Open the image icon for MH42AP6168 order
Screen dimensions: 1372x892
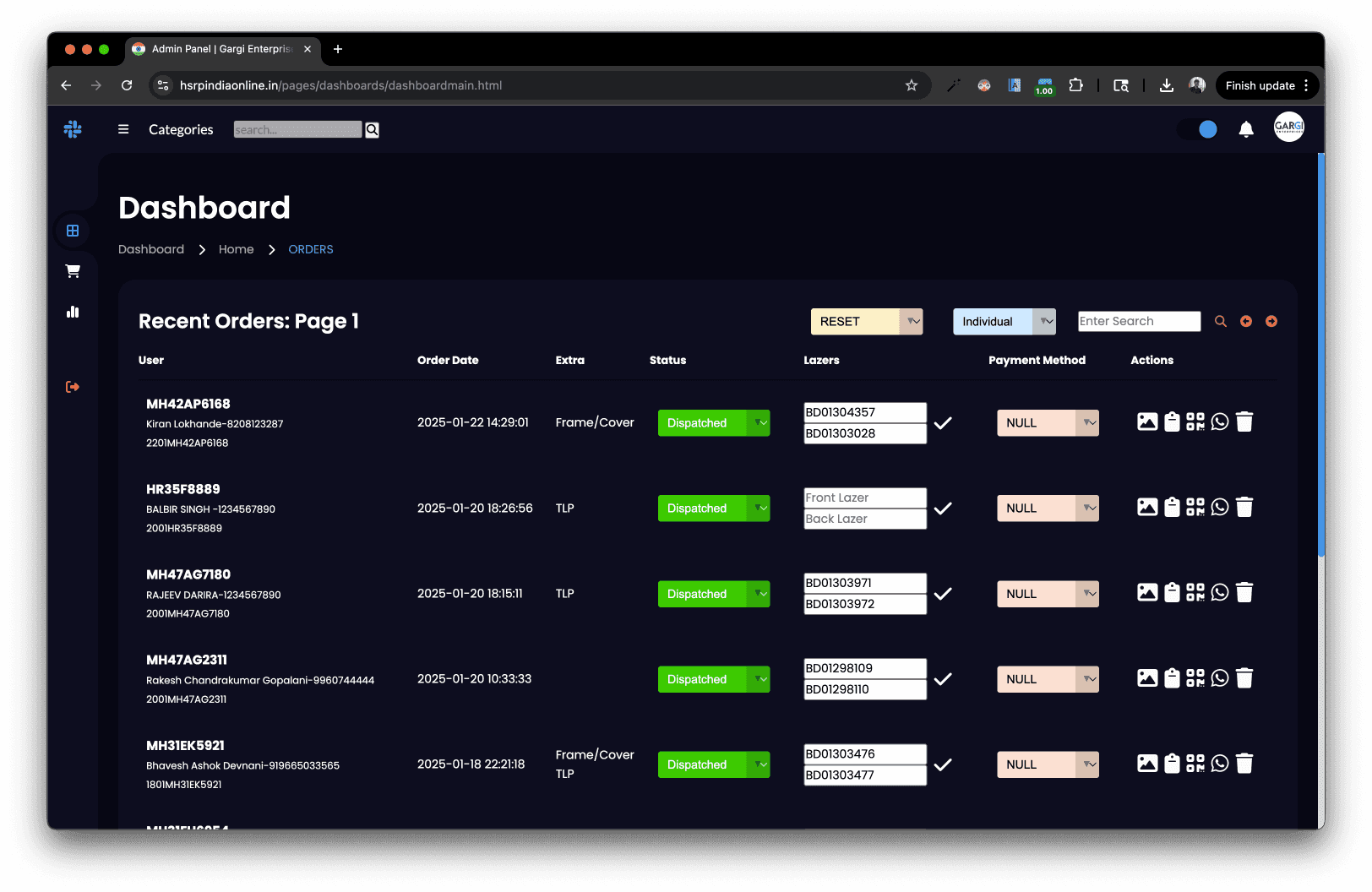pyautogui.click(x=1147, y=422)
